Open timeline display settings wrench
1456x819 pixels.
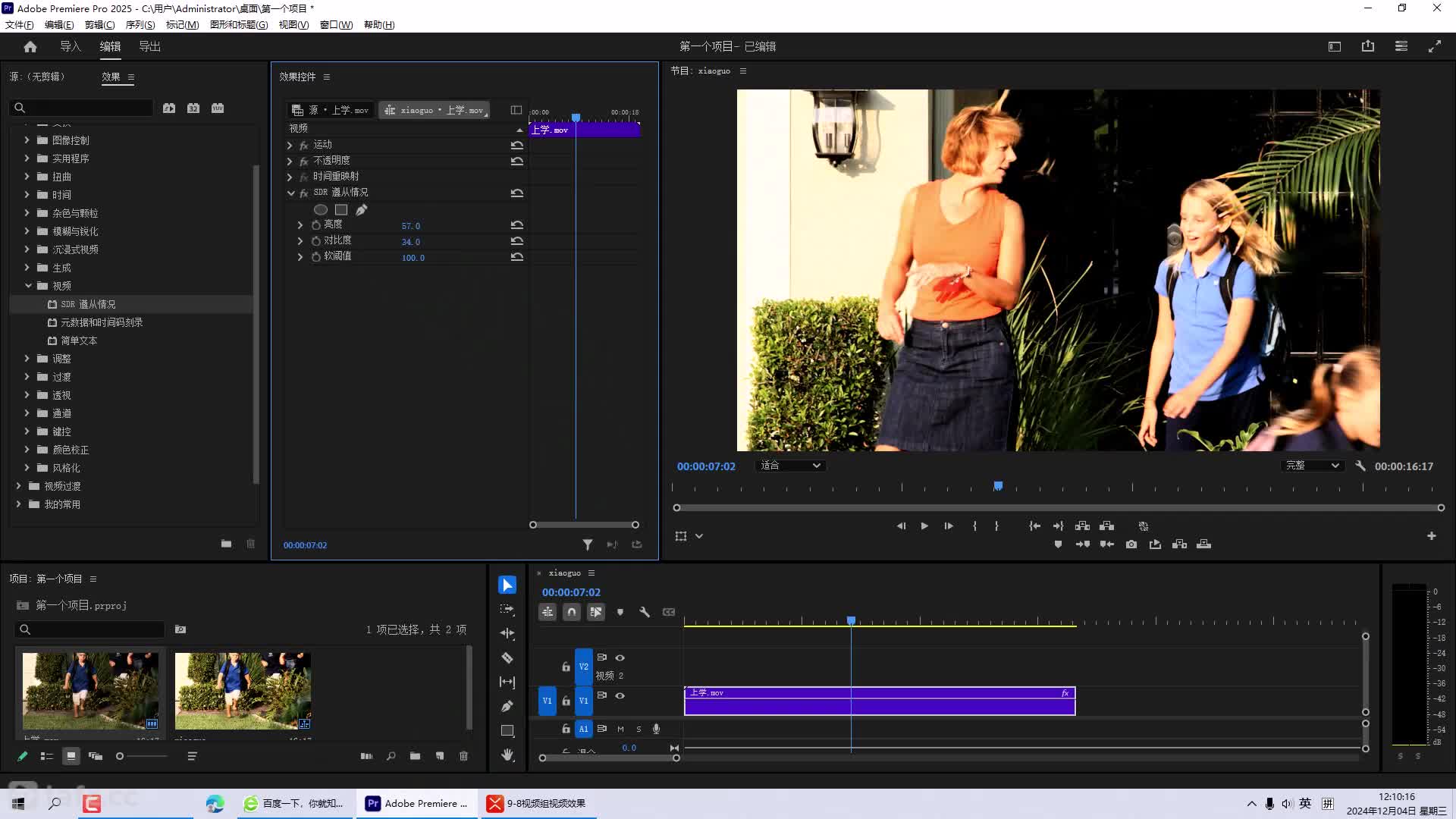click(645, 612)
